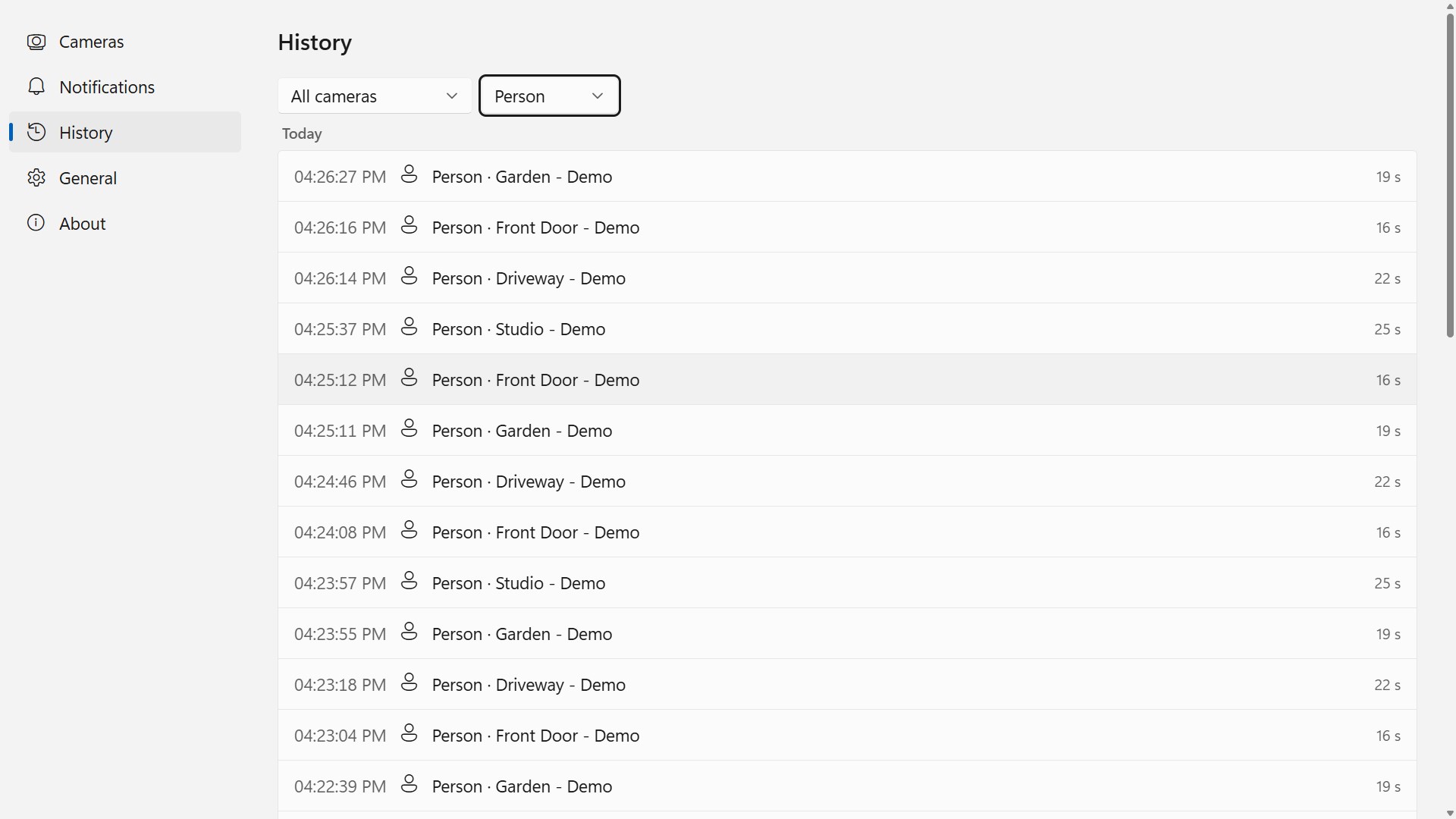Click person icon in 04:26:14 PM row
This screenshot has width=1456, height=819.
[x=409, y=277]
